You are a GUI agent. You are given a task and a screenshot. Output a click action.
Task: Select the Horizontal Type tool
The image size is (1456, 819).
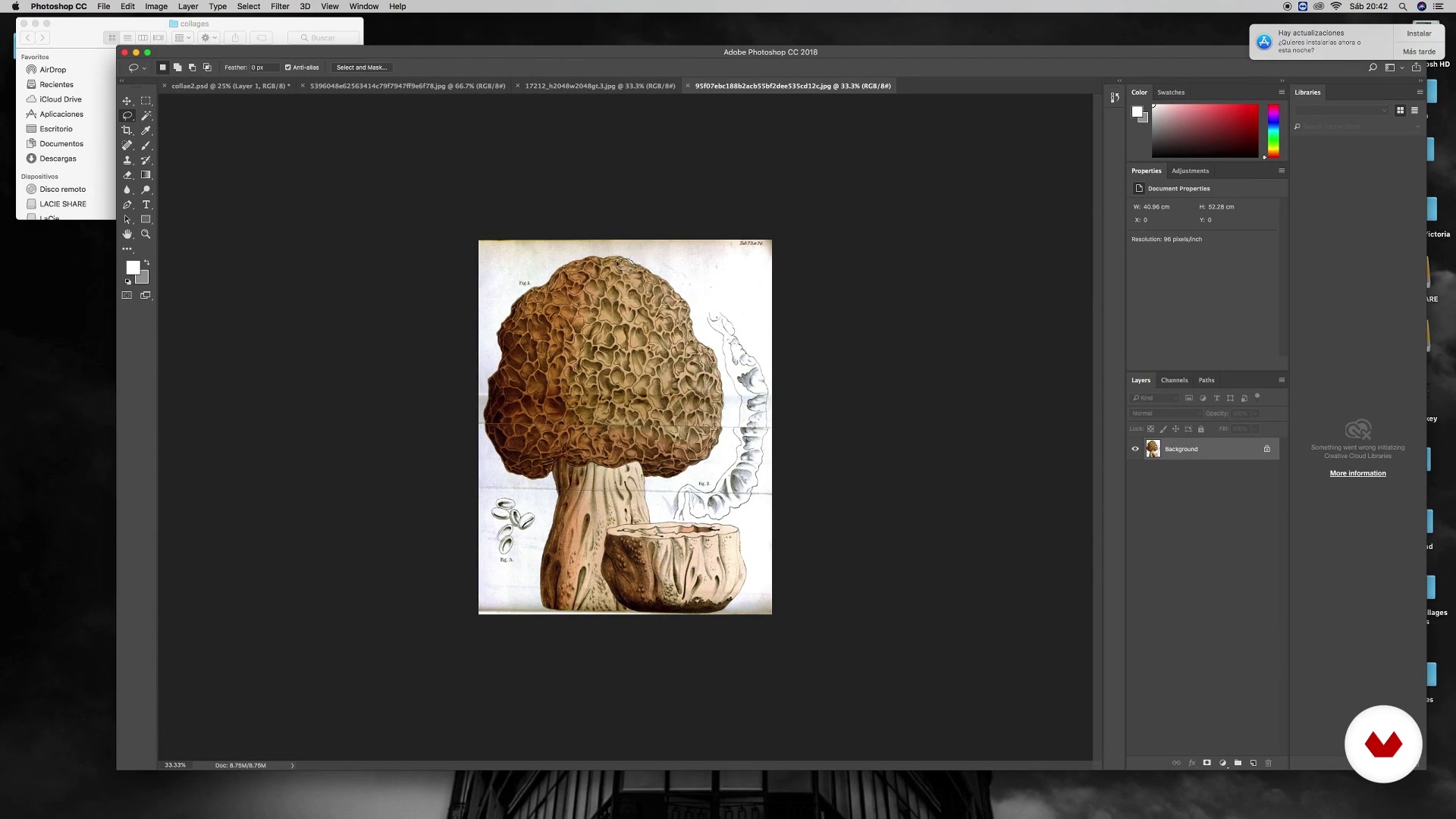click(x=146, y=205)
